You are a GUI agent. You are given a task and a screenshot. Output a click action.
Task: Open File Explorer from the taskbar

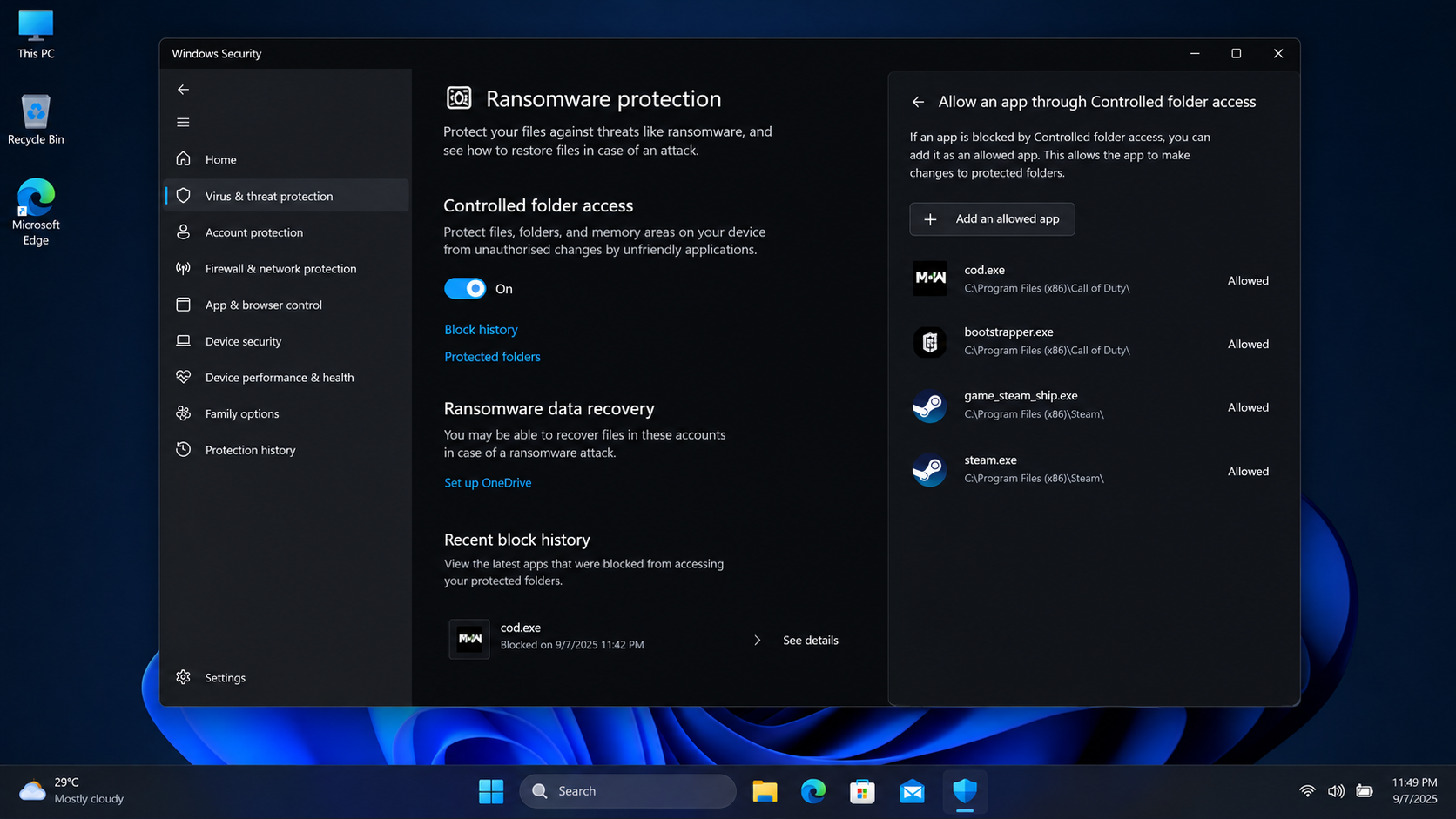coord(765,791)
